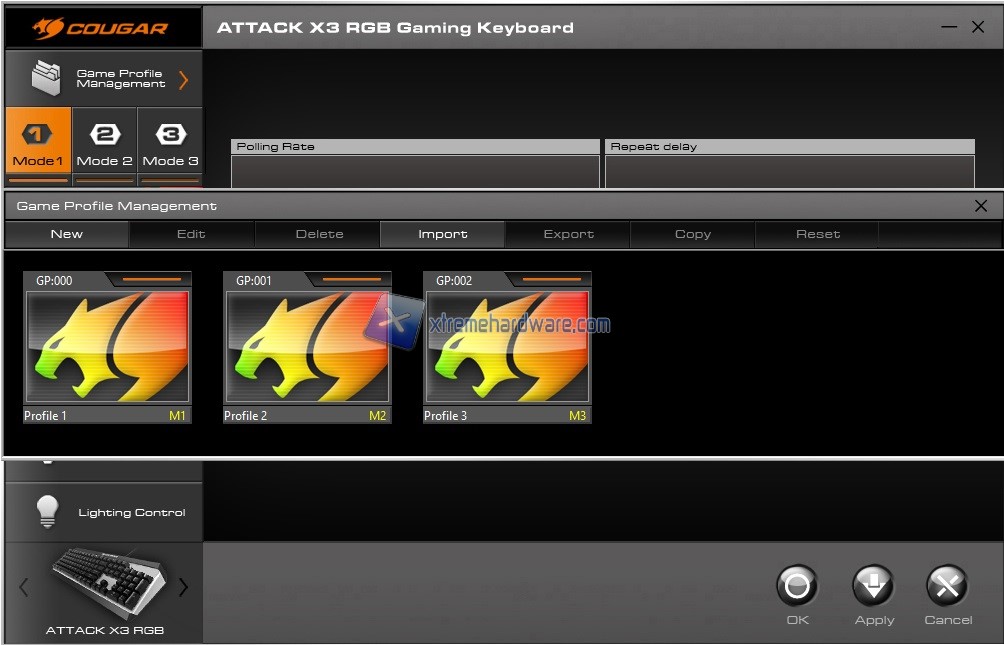Click the Apply download-arrow icon

873,586
